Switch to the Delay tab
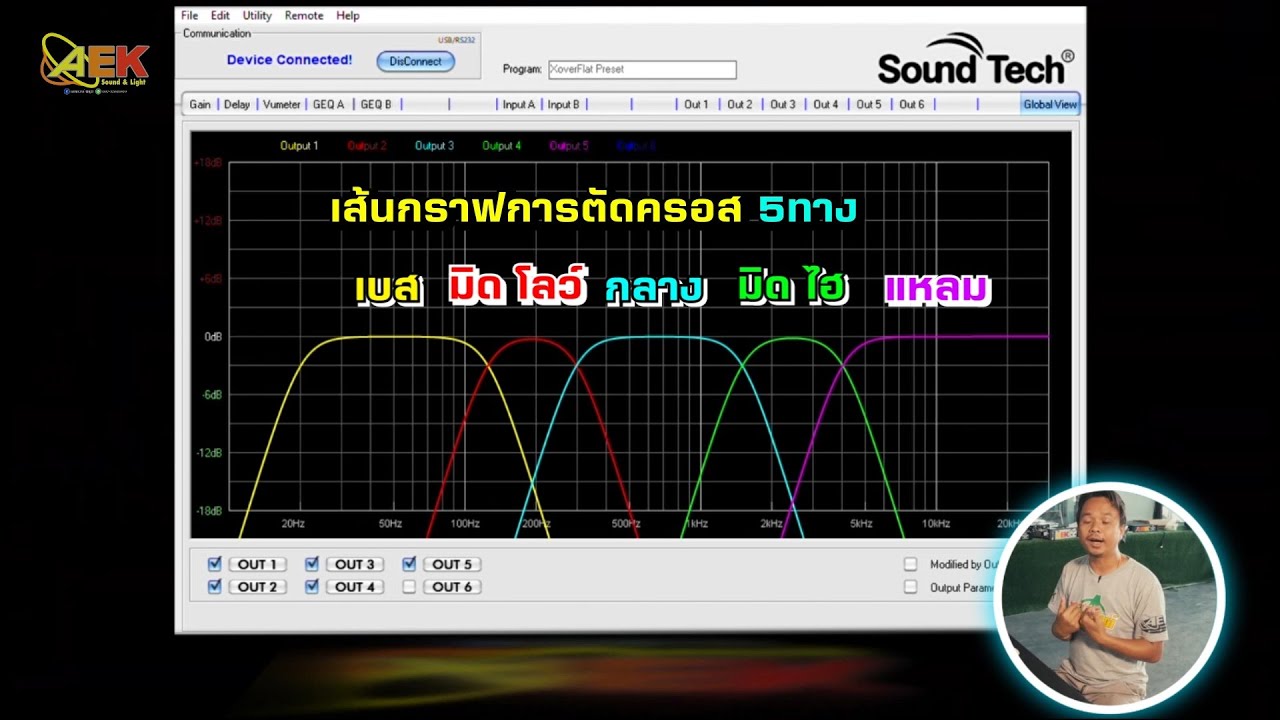 pos(237,104)
